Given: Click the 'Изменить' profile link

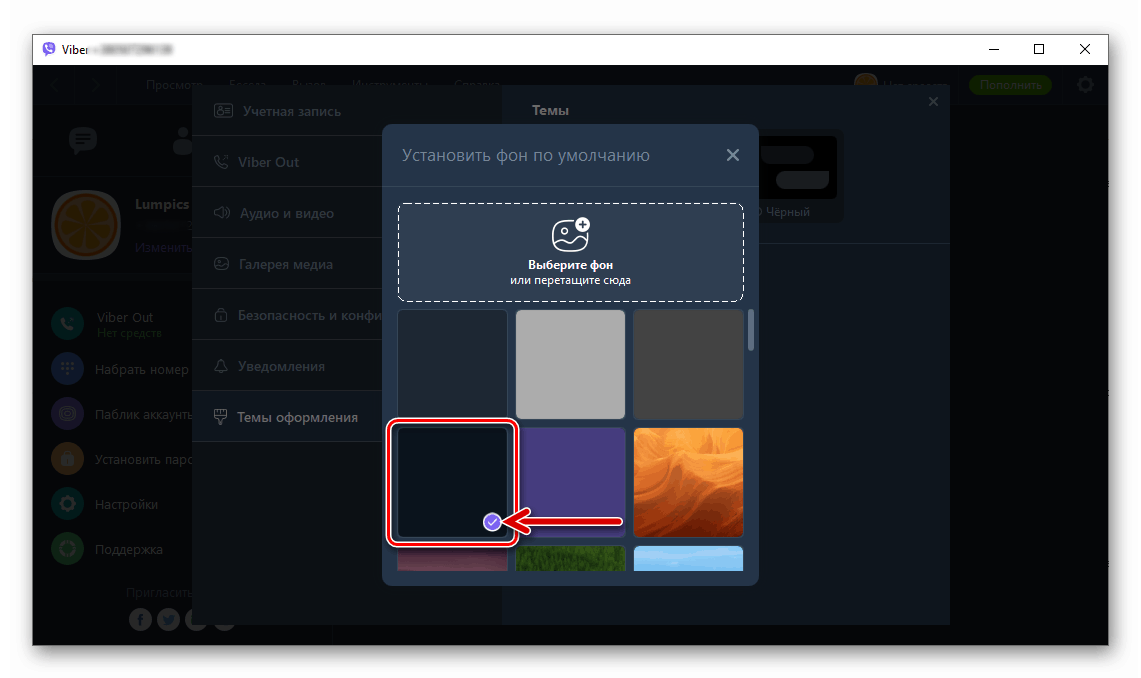Looking at the screenshot, I should click(163, 247).
